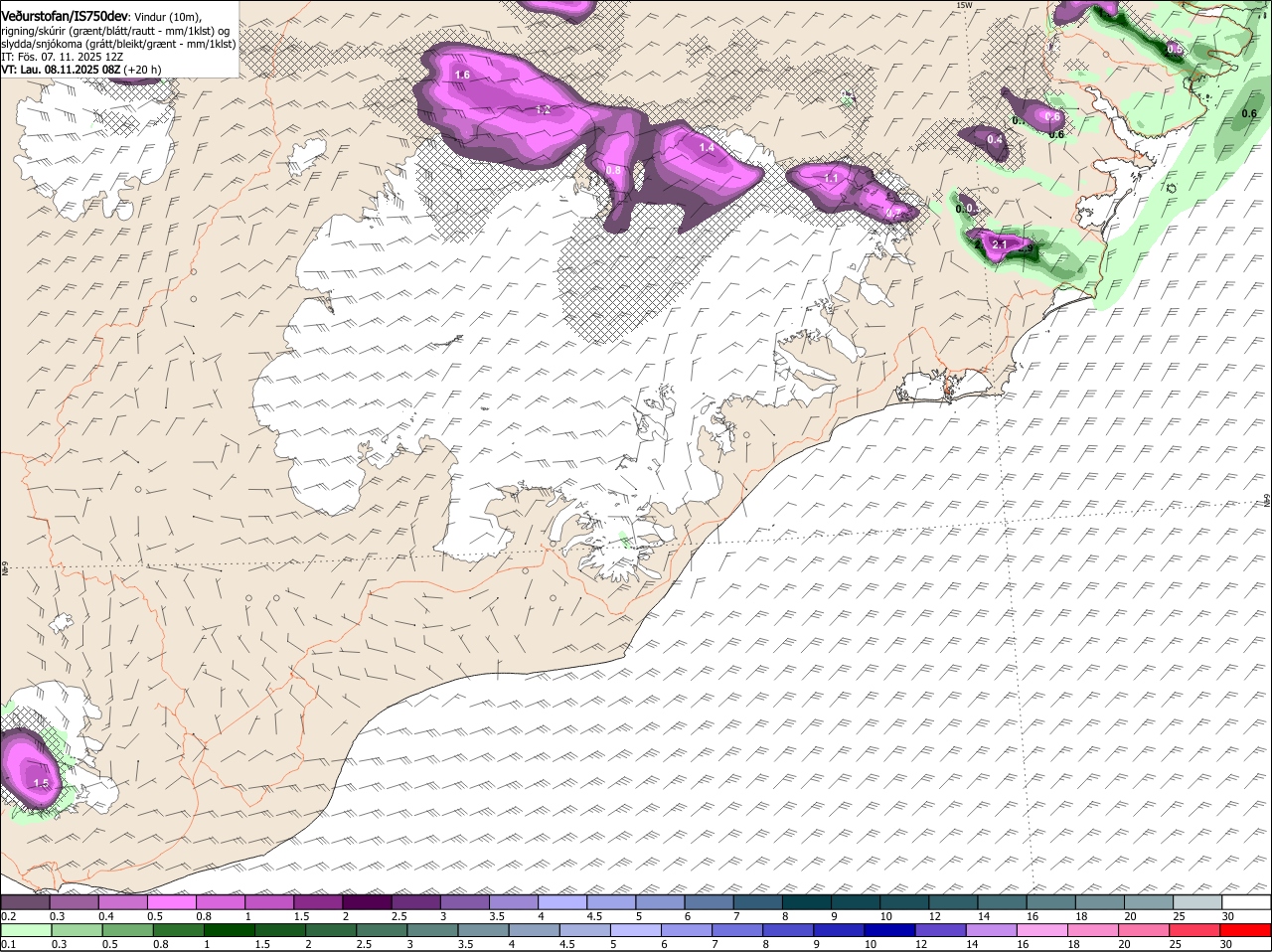Pick navy blue 10–12 swatch in rain scale

click(x=888, y=930)
